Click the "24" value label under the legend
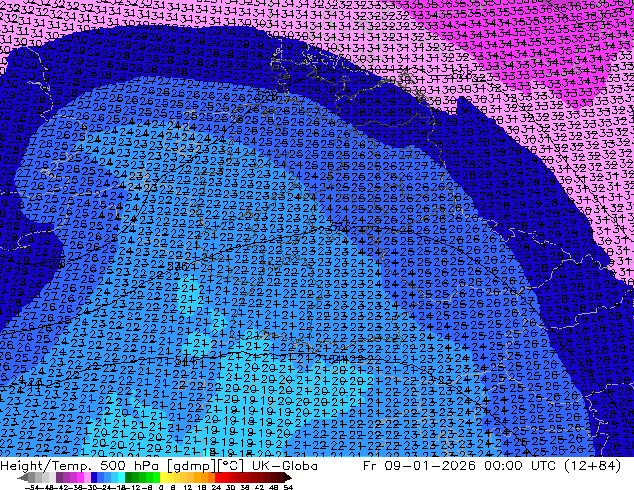 coord(216,488)
